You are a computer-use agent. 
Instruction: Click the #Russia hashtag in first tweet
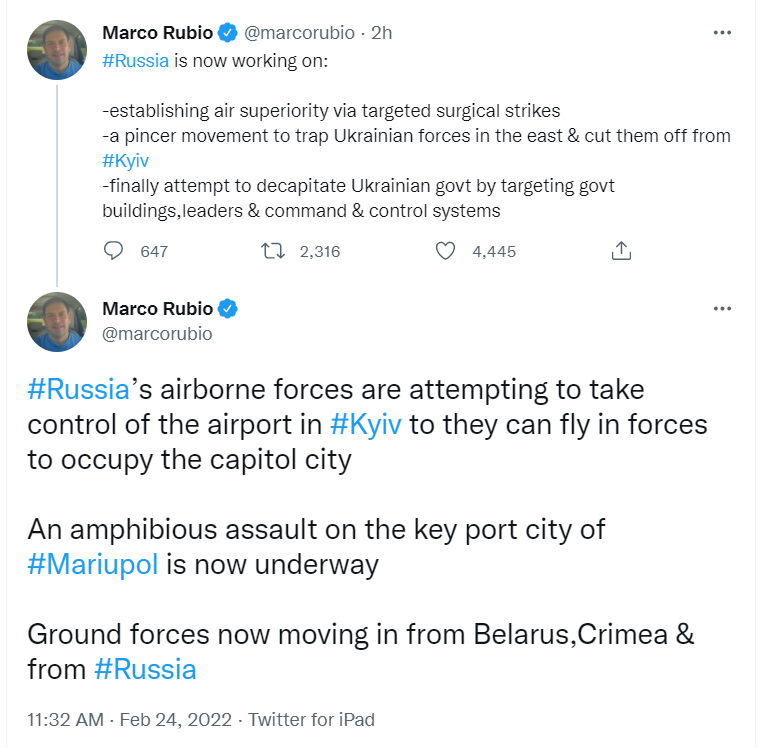coord(135,59)
